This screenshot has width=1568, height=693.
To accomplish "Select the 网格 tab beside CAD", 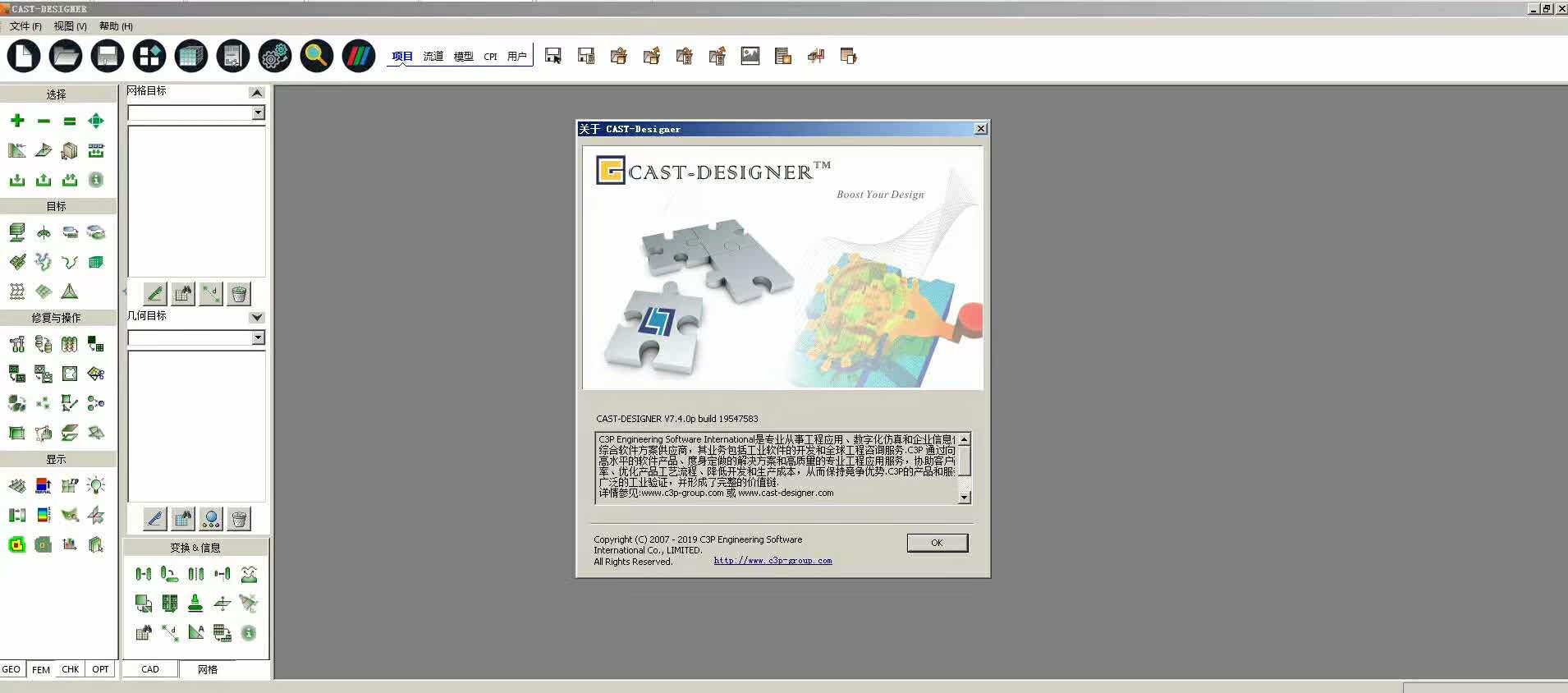I will tap(208, 669).
